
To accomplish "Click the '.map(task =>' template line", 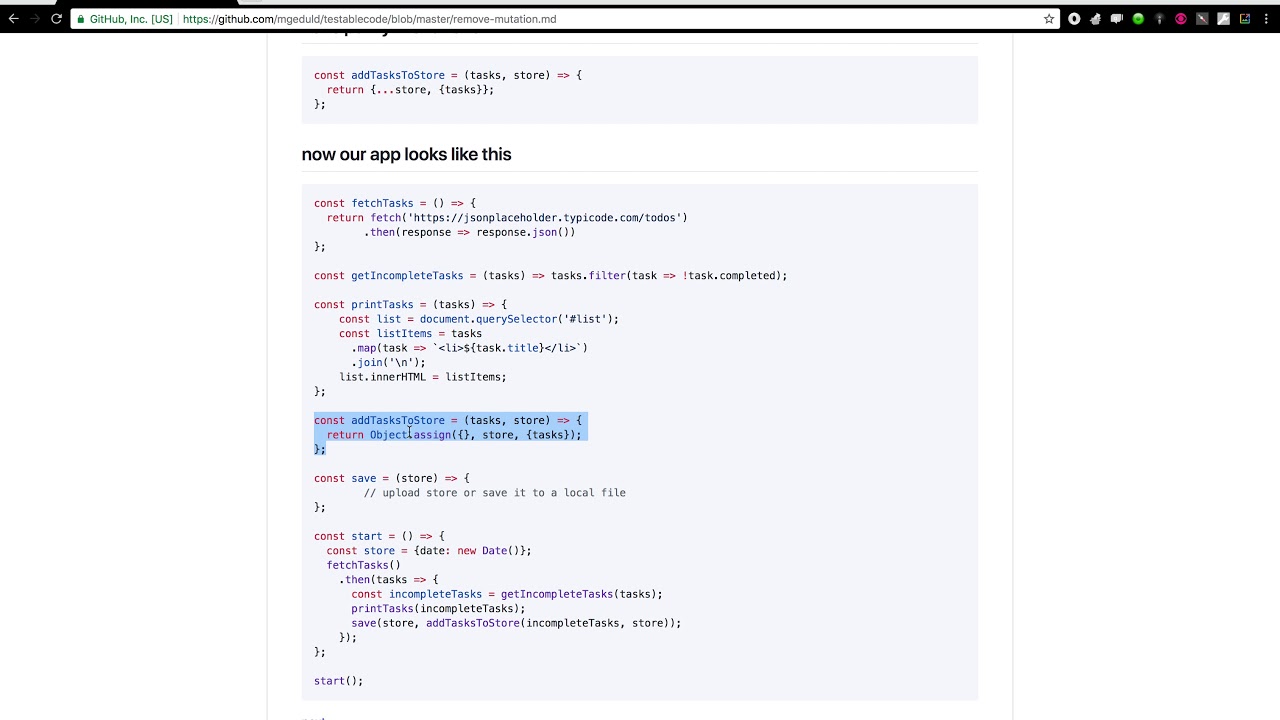I will click(469, 348).
